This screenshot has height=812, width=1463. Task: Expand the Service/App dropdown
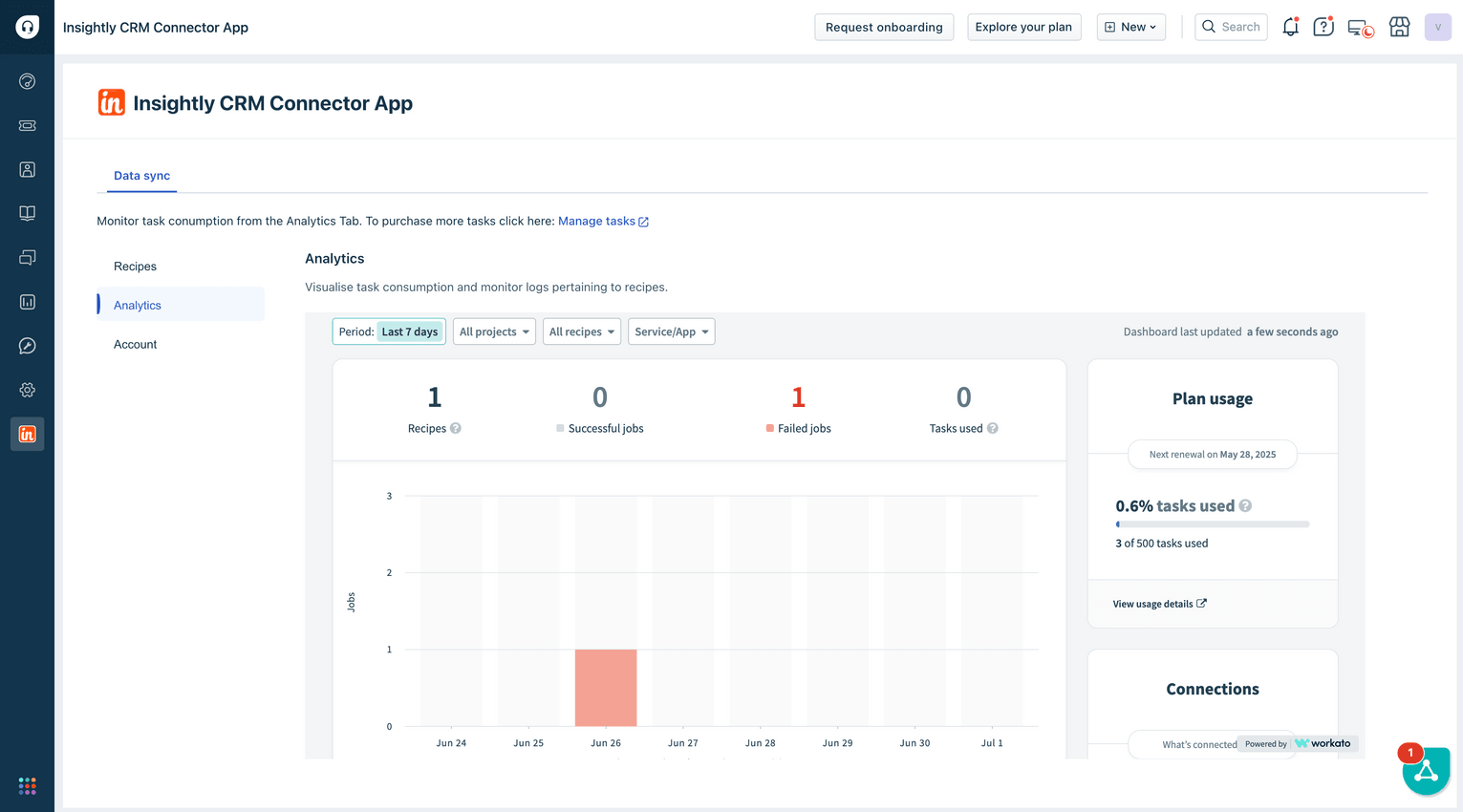tap(672, 331)
